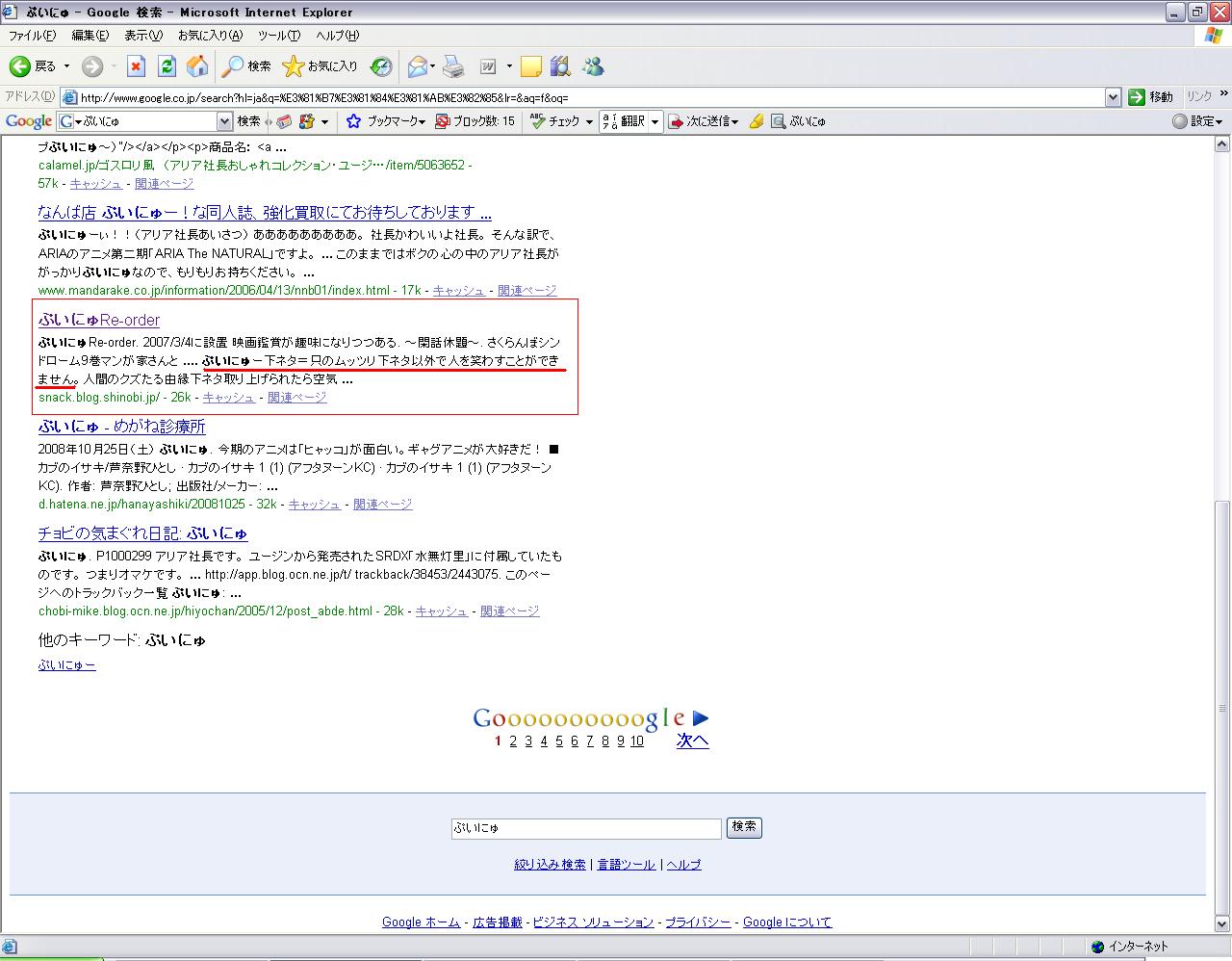Image resolution: width=1232 pixels, height=961 pixels.
Task: Launch the Messenger people icon
Action: [x=593, y=66]
